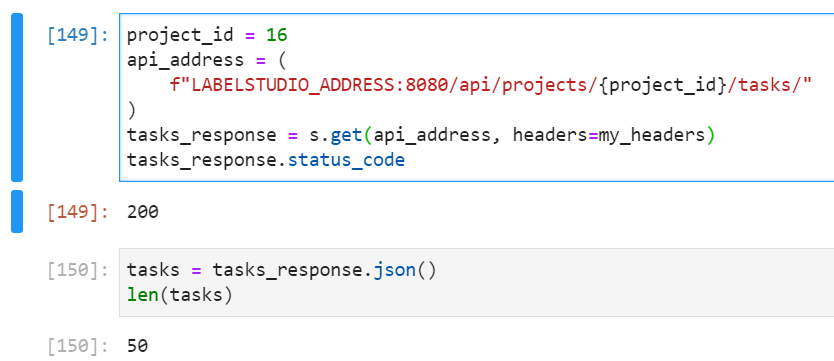This screenshot has width=834, height=361.
Task: Click the status_code attribute
Action: tap(346, 160)
